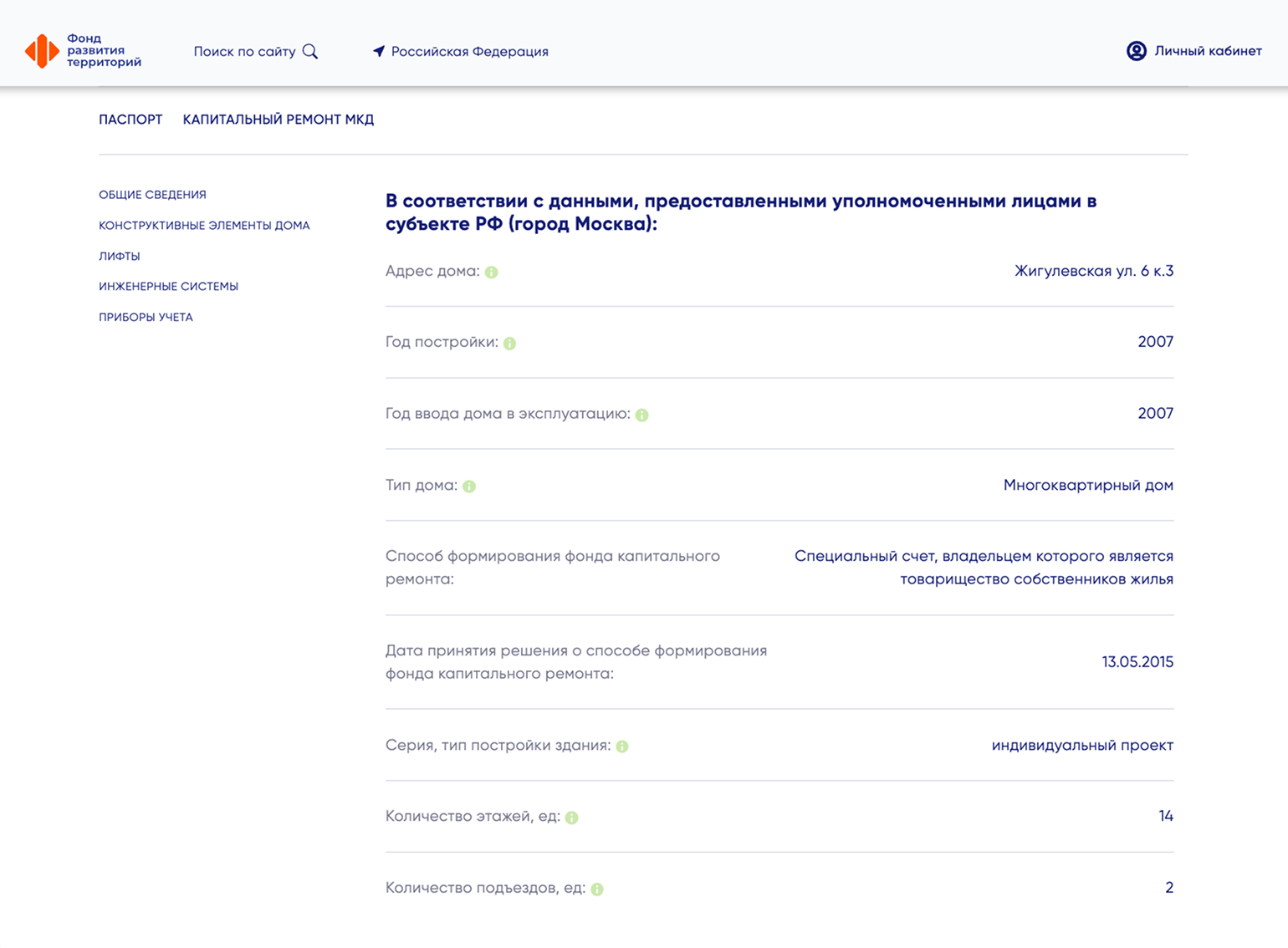1288x948 pixels.
Task: Click the Фонд развития территорий logo icon
Action: point(42,51)
